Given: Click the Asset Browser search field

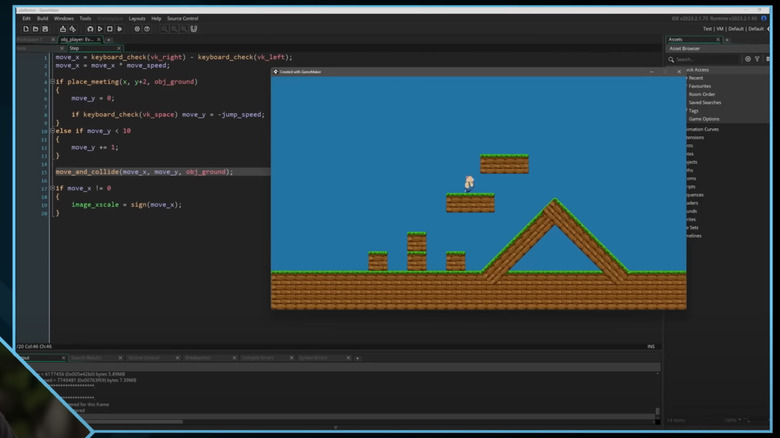Looking at the screenshot, I should (705, 59).
